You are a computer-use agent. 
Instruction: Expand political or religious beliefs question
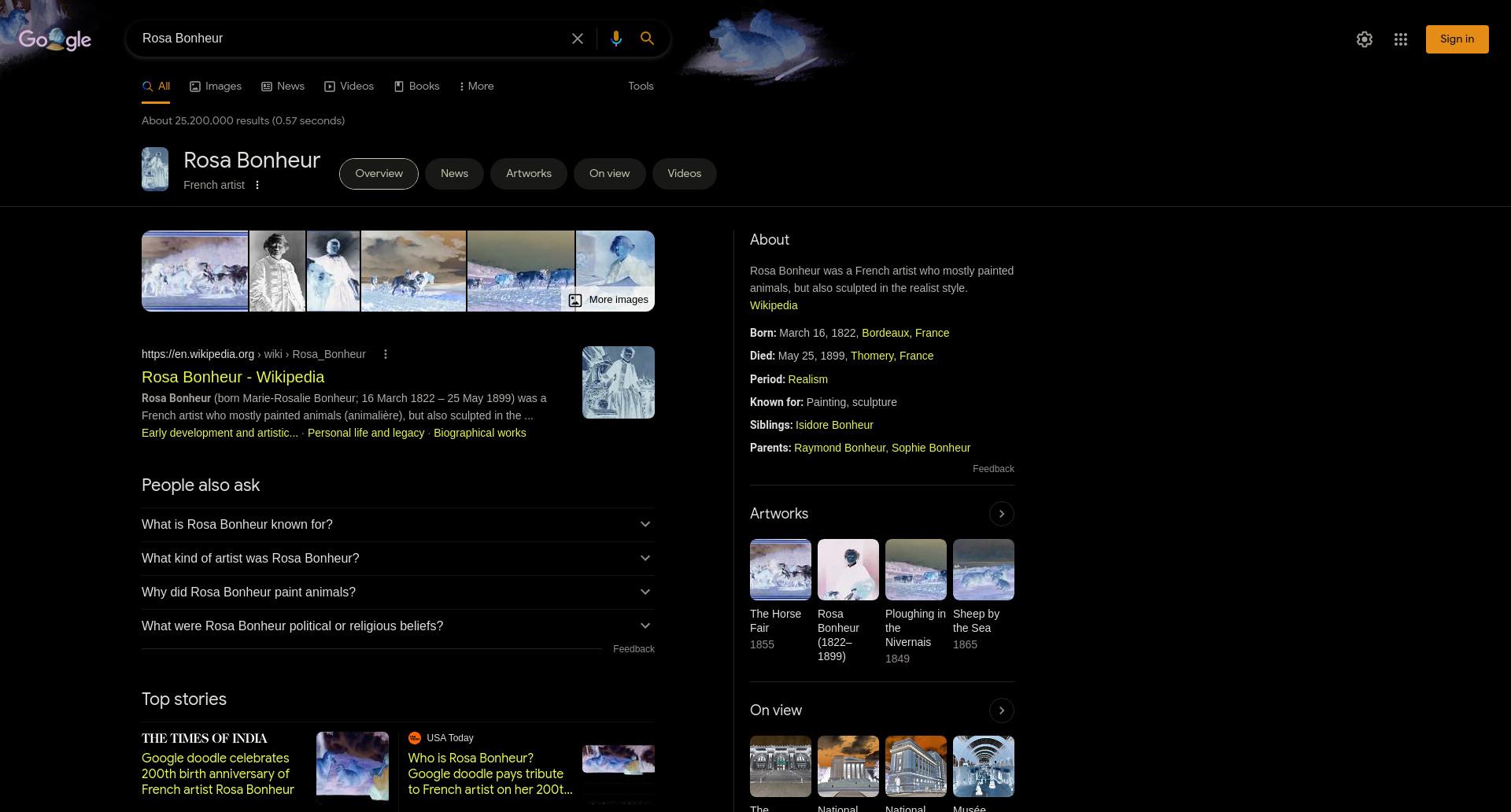coord(398,626)
